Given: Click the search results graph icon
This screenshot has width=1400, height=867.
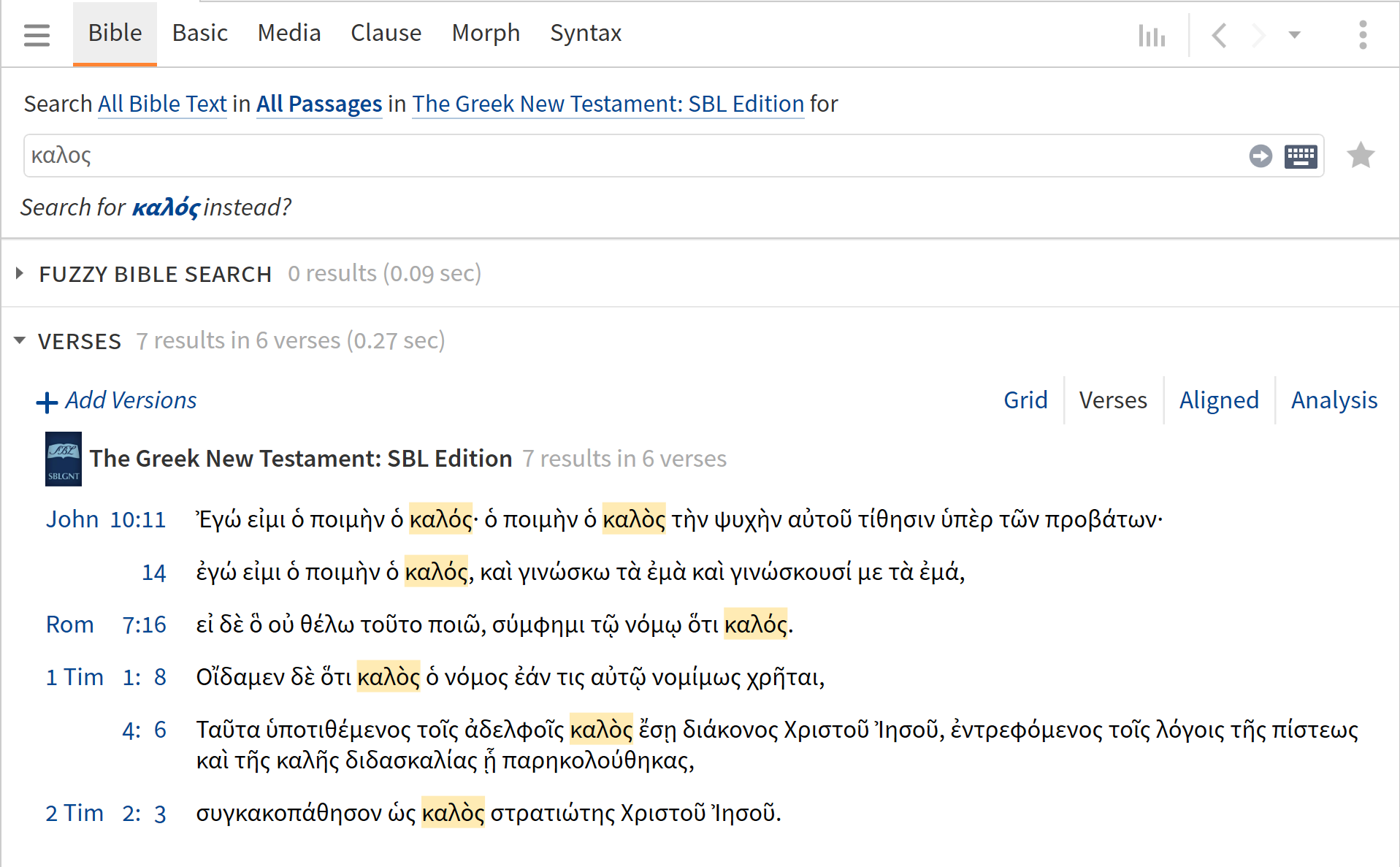Looking at the screenshot, I should (x=1152, y=35).
